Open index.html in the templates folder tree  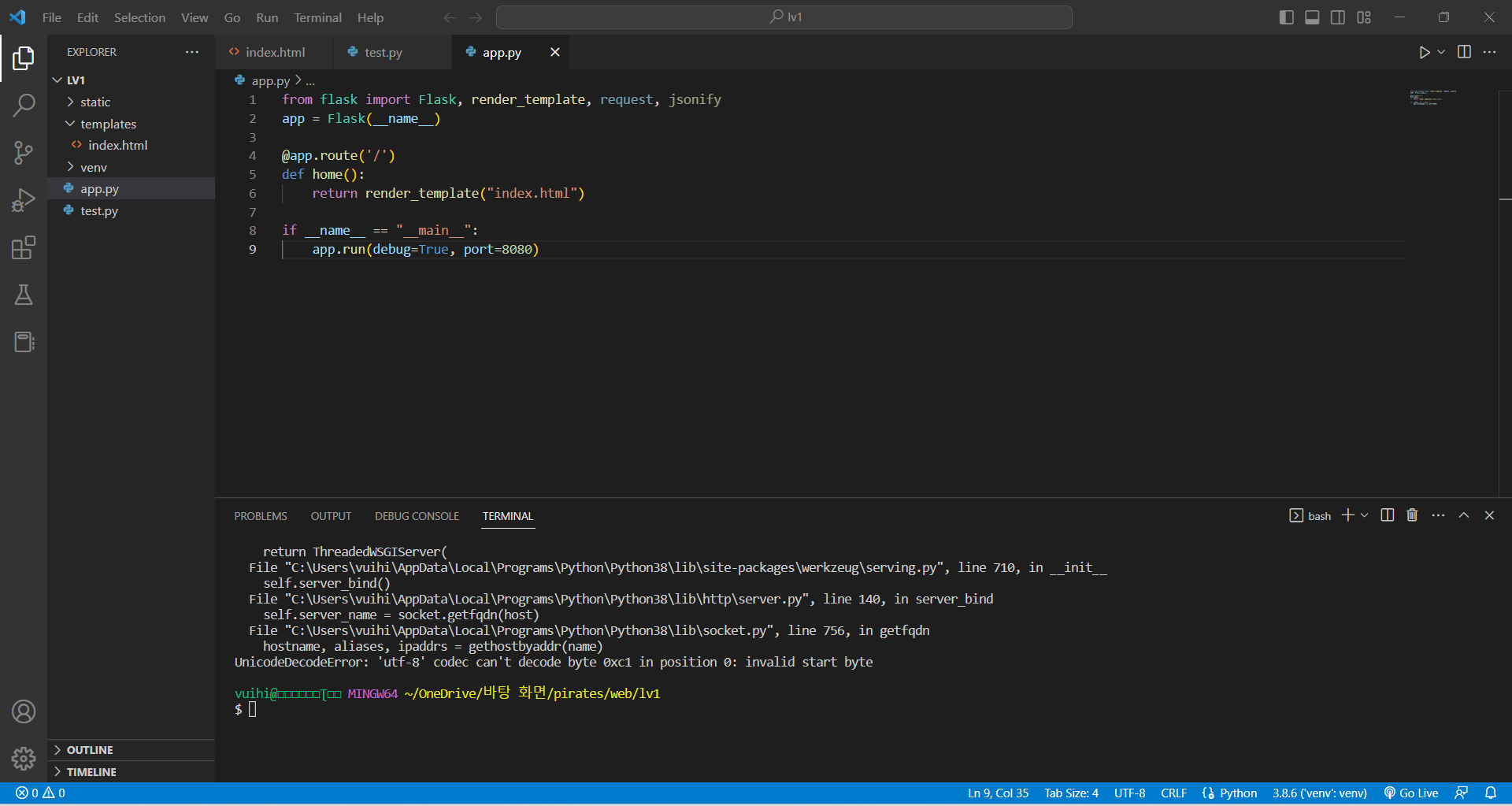tap(117, 145)
